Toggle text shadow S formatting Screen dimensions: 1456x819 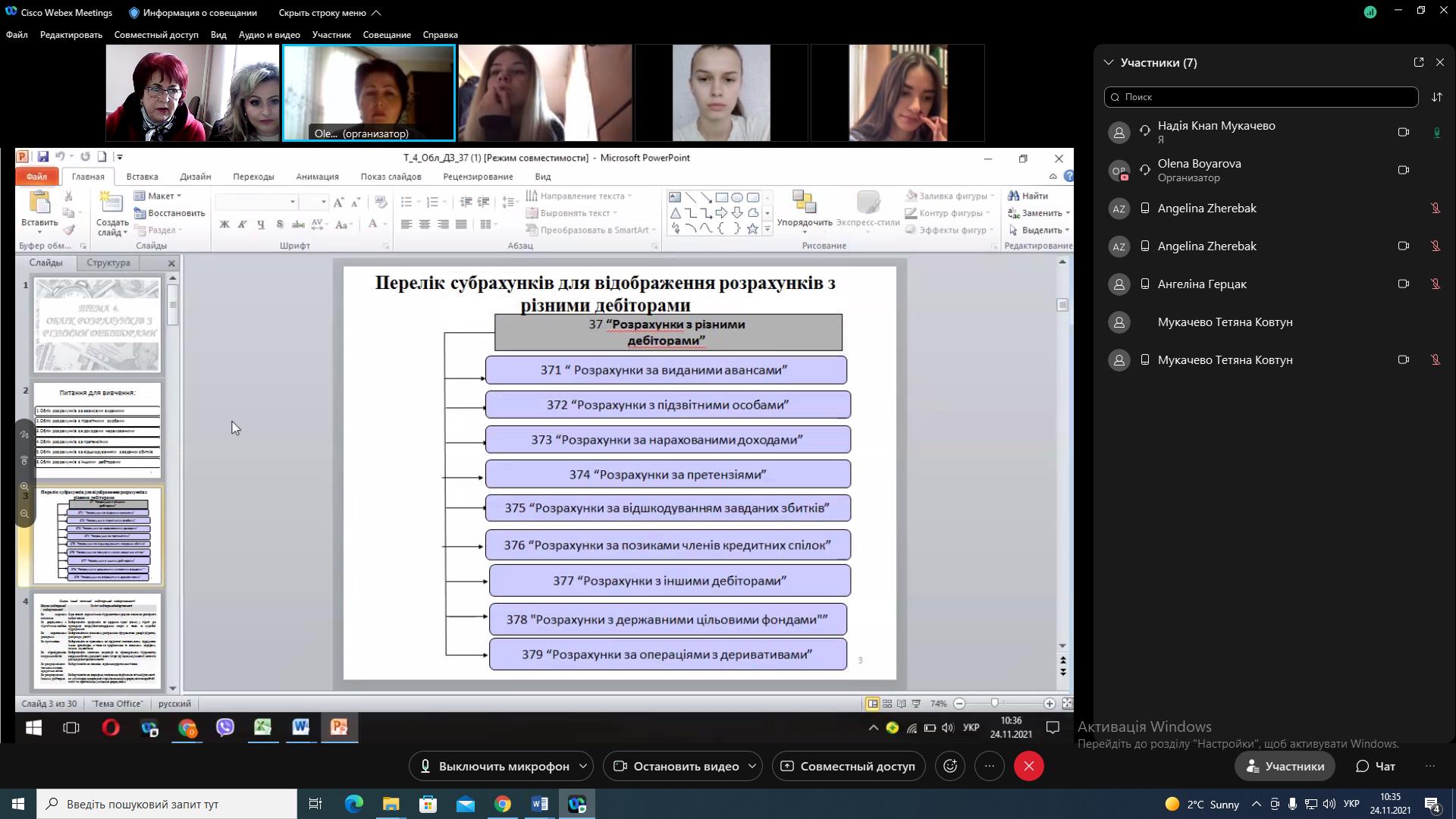coord(280,224)
